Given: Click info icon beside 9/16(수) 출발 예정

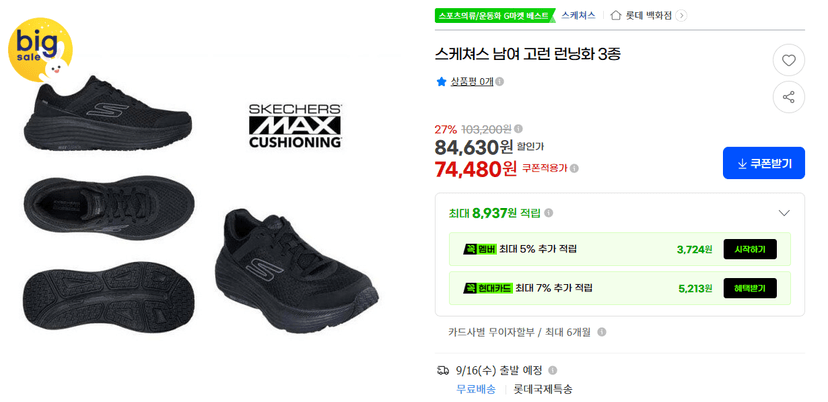Looking at the screenshot, I should tap(553, 370).
